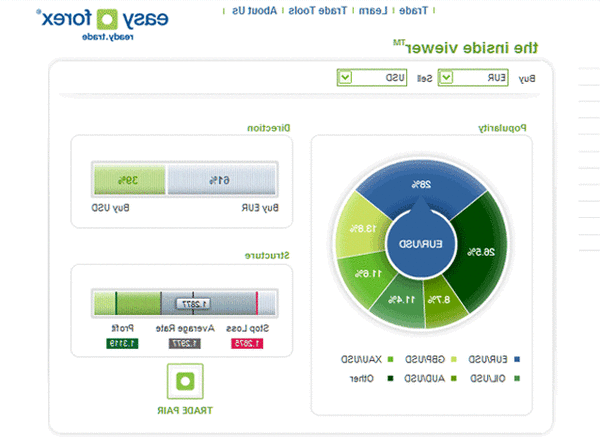The height and width of the screenshot is (438, 600).
Task: Click the OIL/USD legend label
Action: (x=488, y=378)
